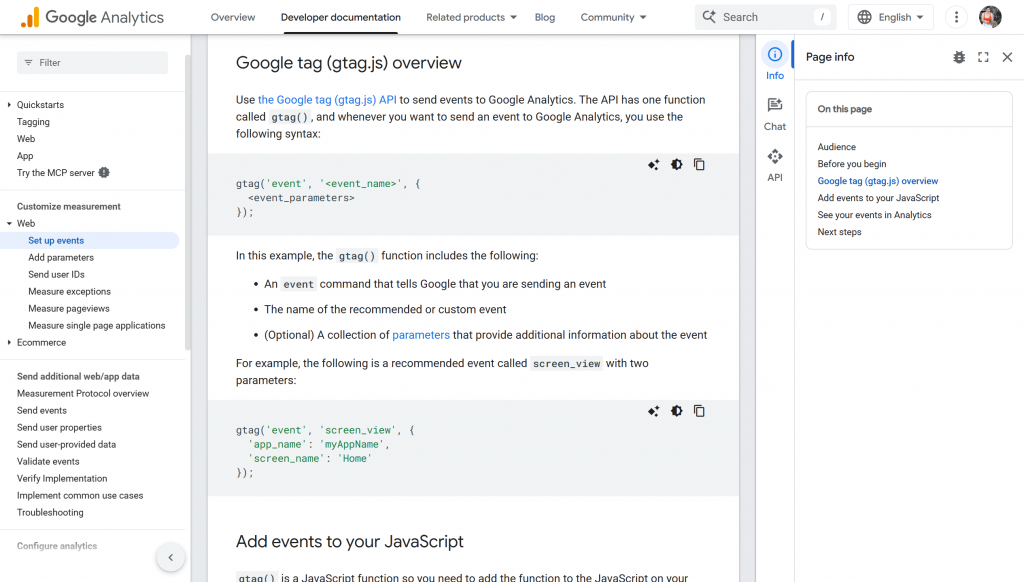This screenshot has width=1024, height=582.
Task: Expand Page info panel to fullscreen
Action: (982, 57)
